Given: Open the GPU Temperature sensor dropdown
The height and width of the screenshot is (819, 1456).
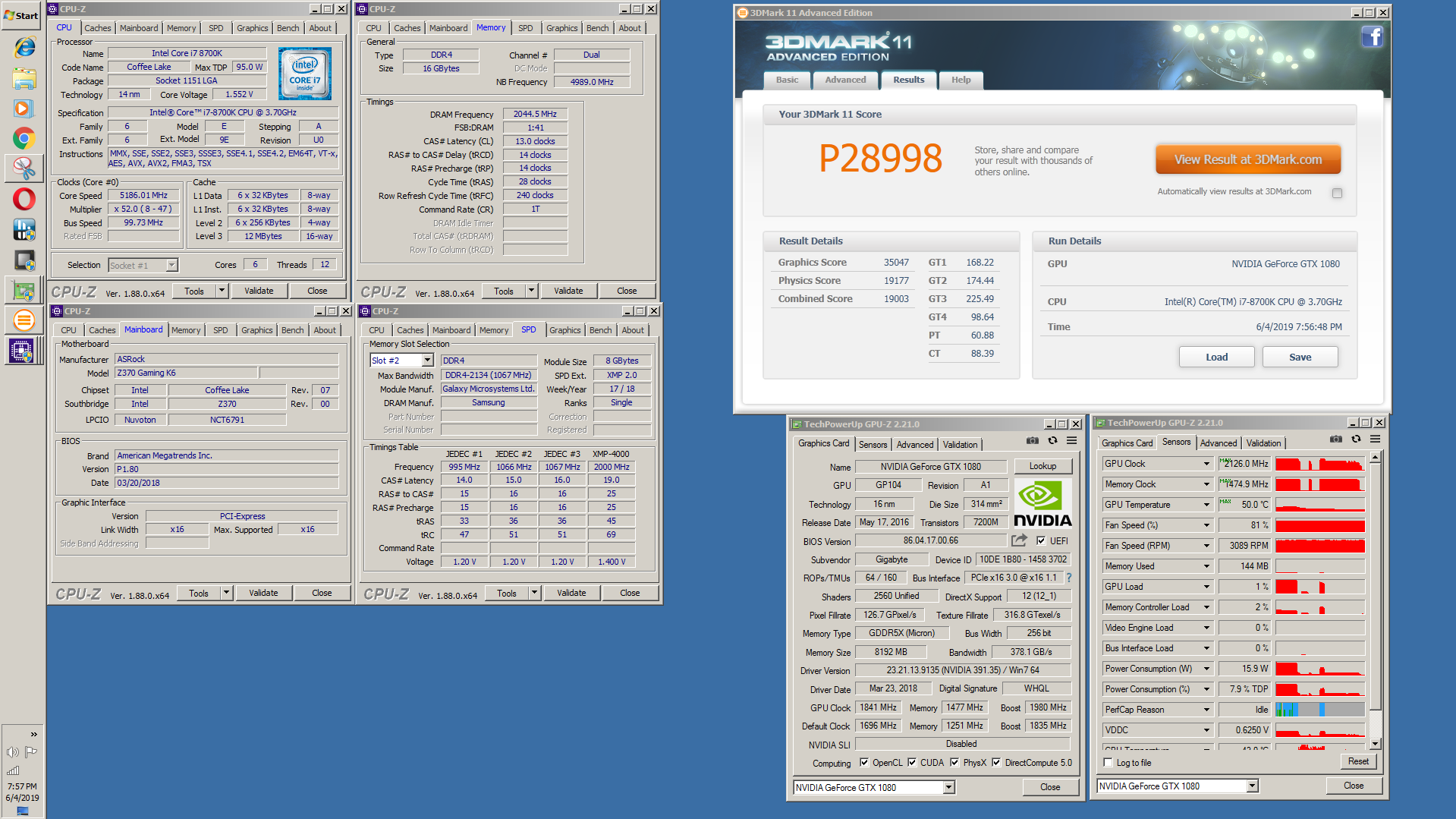Looking at the screenshot, I should coord(1206,505).
